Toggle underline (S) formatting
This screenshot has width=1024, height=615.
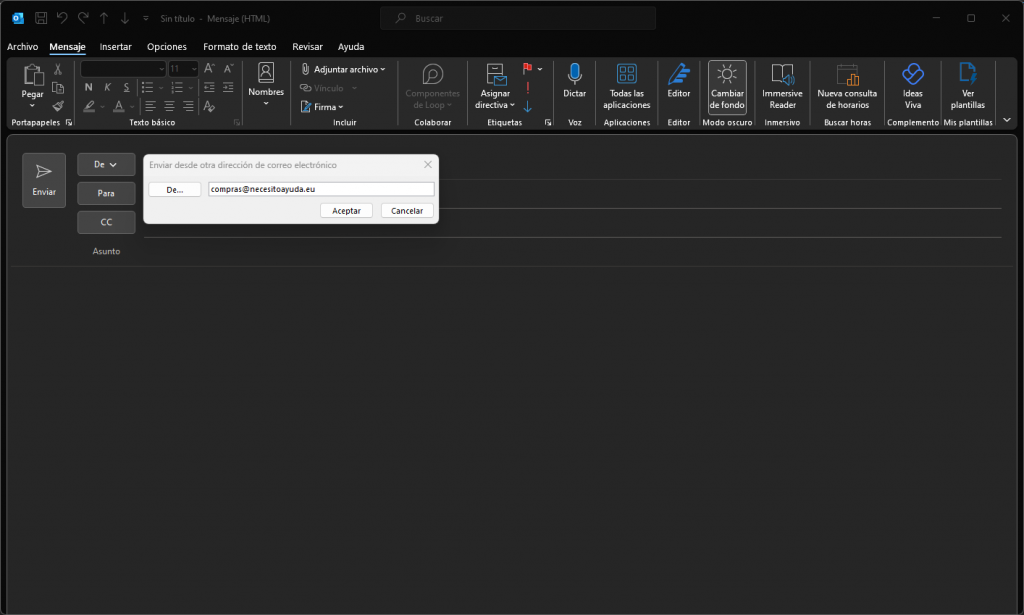pyautogui.click(x=126, y=87)
